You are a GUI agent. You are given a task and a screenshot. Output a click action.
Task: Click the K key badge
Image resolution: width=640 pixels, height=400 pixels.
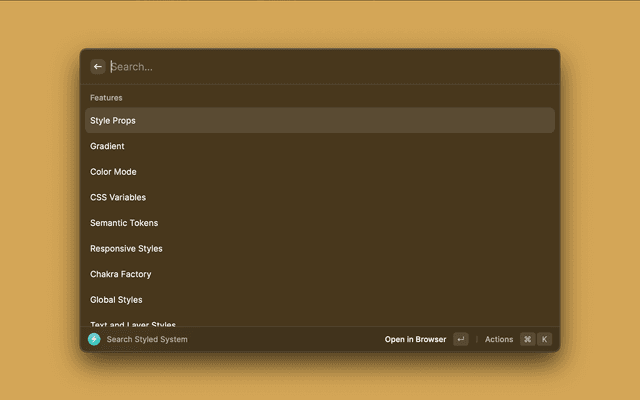coord(545,339)
